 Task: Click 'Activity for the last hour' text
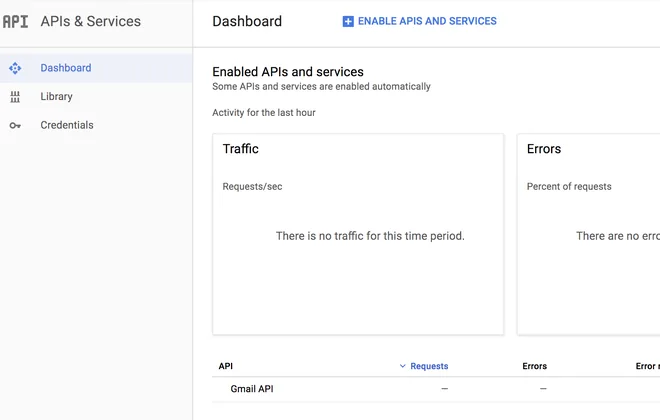pos(264,113)
